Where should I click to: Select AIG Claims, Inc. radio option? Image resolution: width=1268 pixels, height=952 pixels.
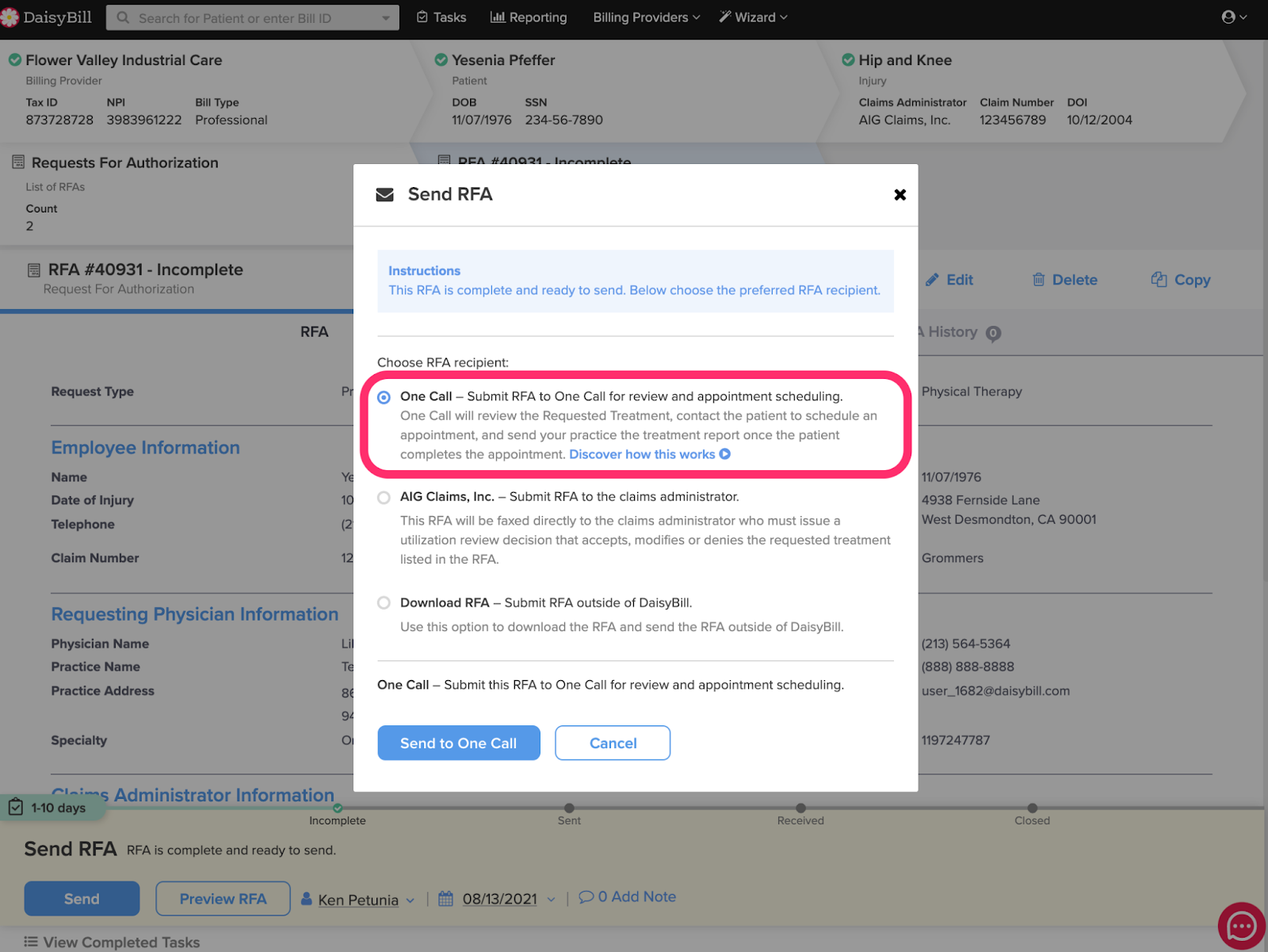pos(384,498)
